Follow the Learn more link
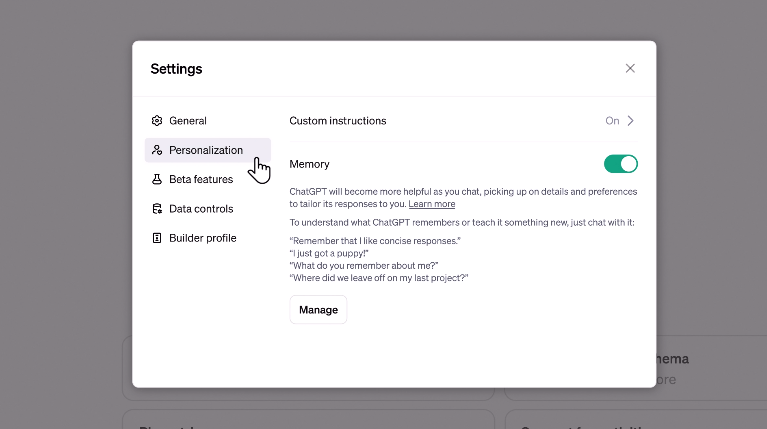Image resolution: width=767 pixels, height=429 pixels. [432, 204]
